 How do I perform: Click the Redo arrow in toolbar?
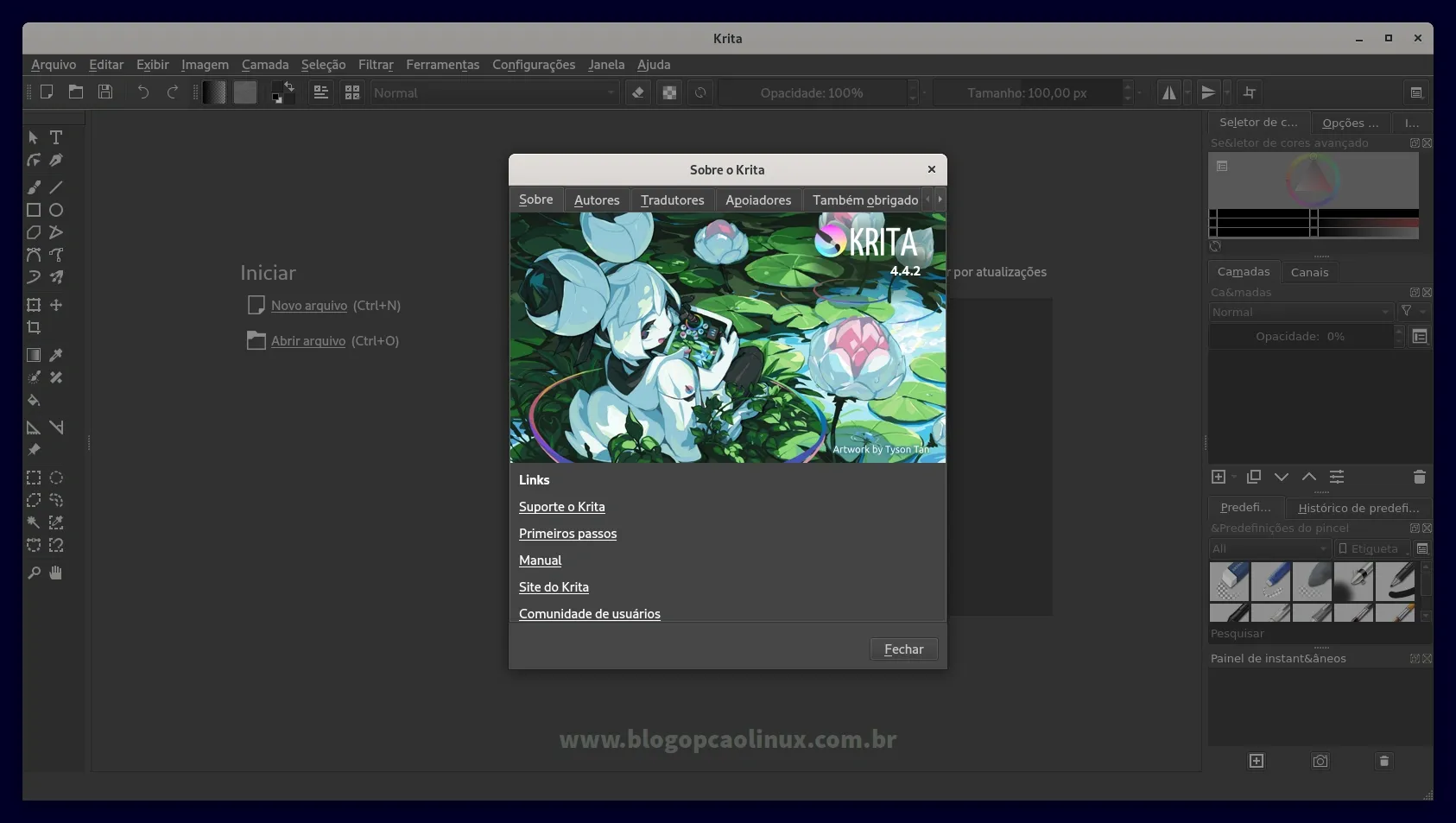173,92
